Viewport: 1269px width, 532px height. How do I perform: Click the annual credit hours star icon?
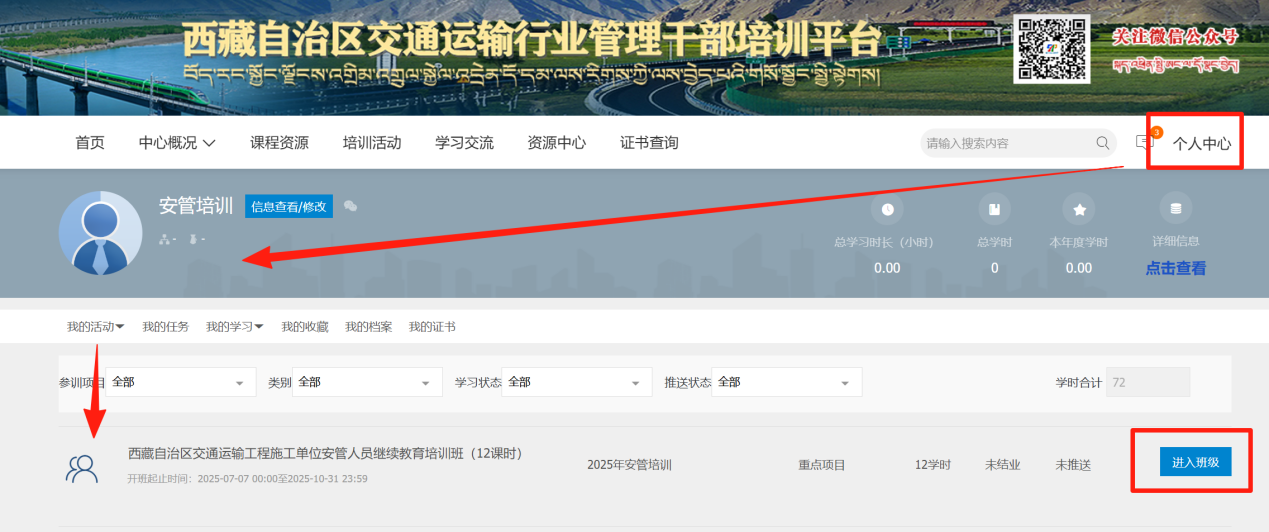click(1079, 209)
